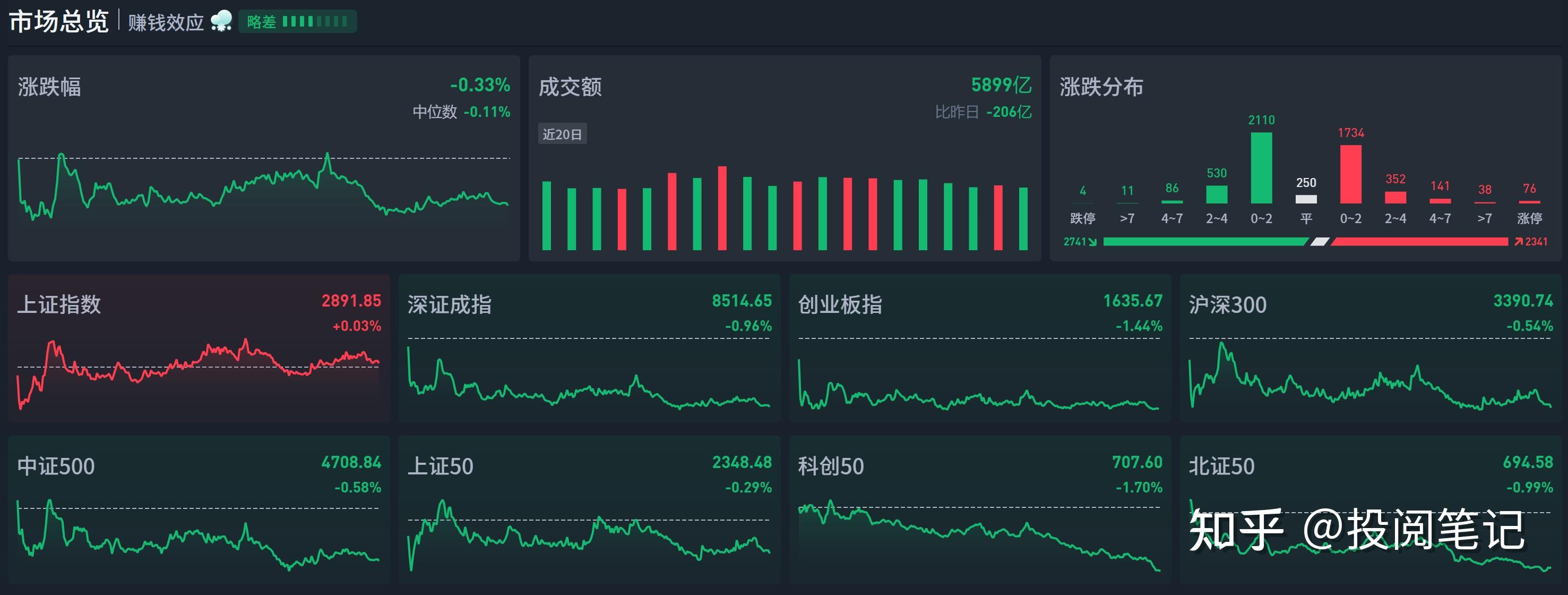Open the 上证指数 index card
This screenshot has height=595, width=1568.
coord(199,348)
